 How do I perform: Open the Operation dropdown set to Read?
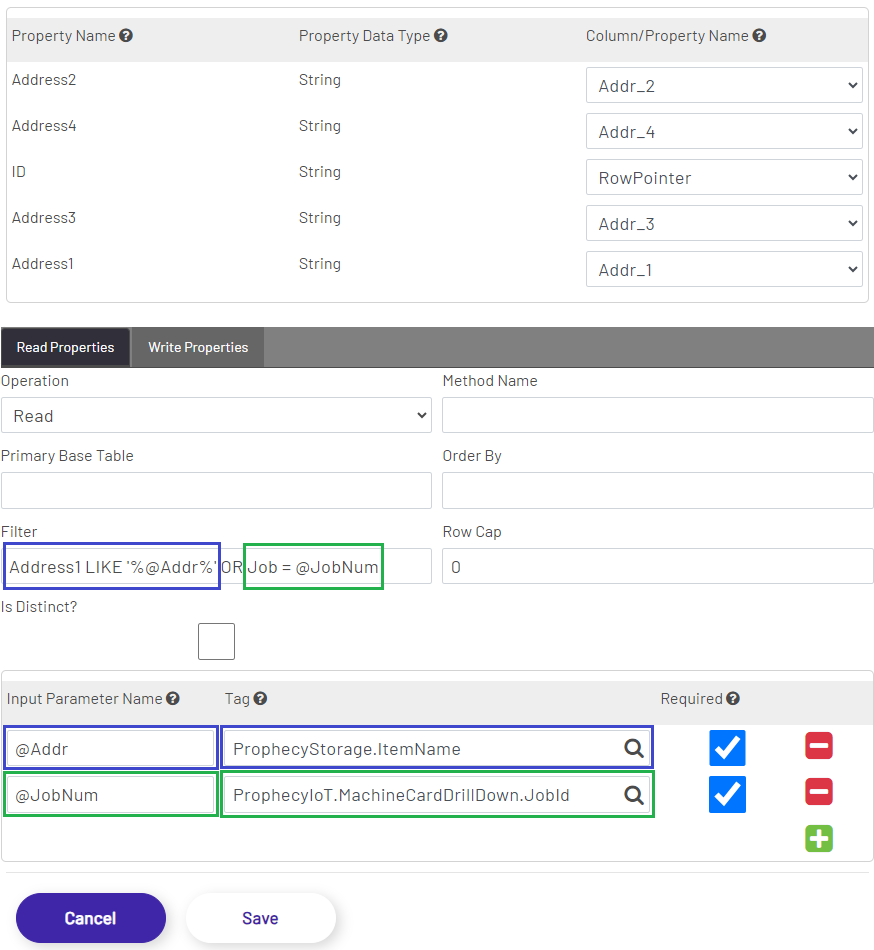click(216, 414)
